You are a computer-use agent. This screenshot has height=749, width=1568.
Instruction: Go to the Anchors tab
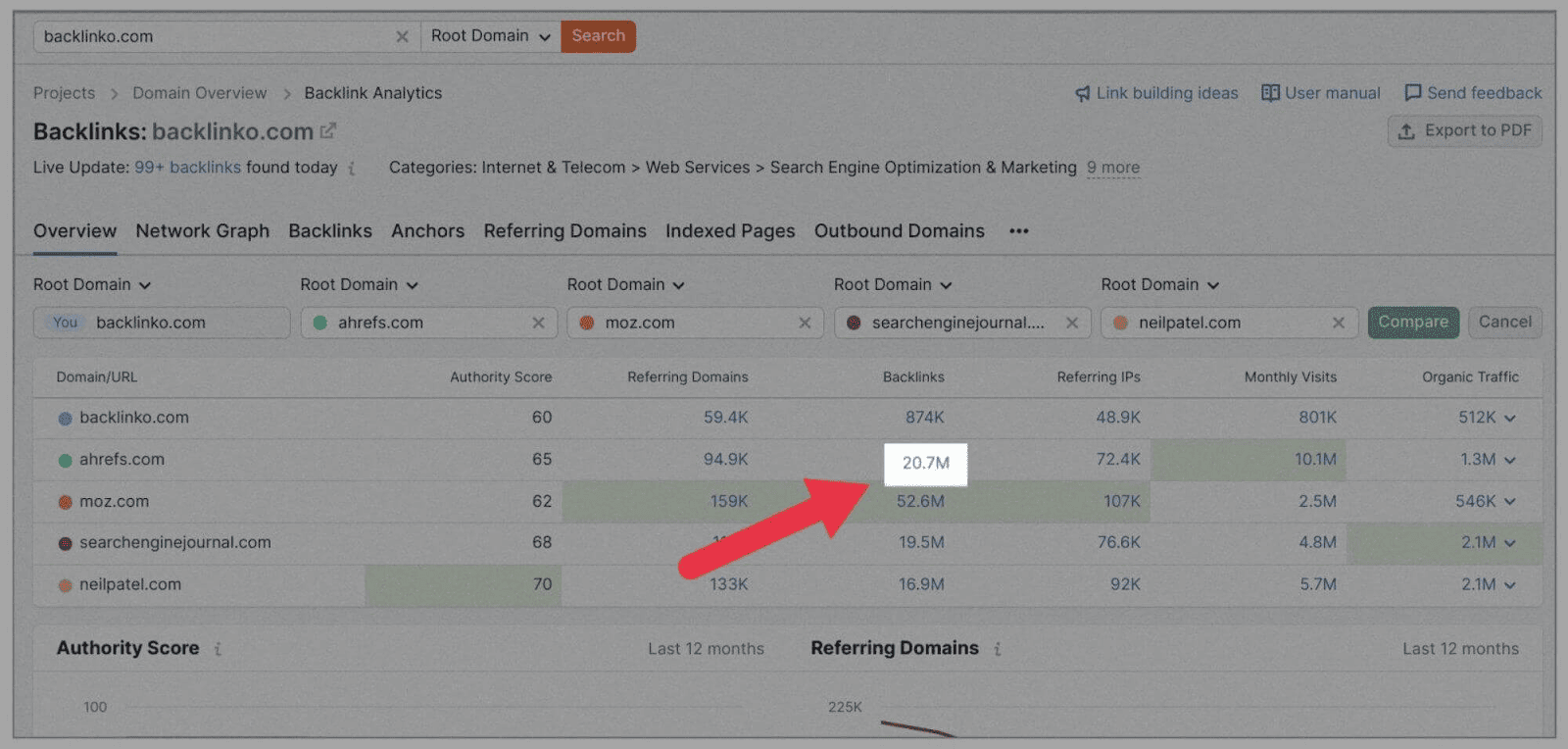pos(427,231)
